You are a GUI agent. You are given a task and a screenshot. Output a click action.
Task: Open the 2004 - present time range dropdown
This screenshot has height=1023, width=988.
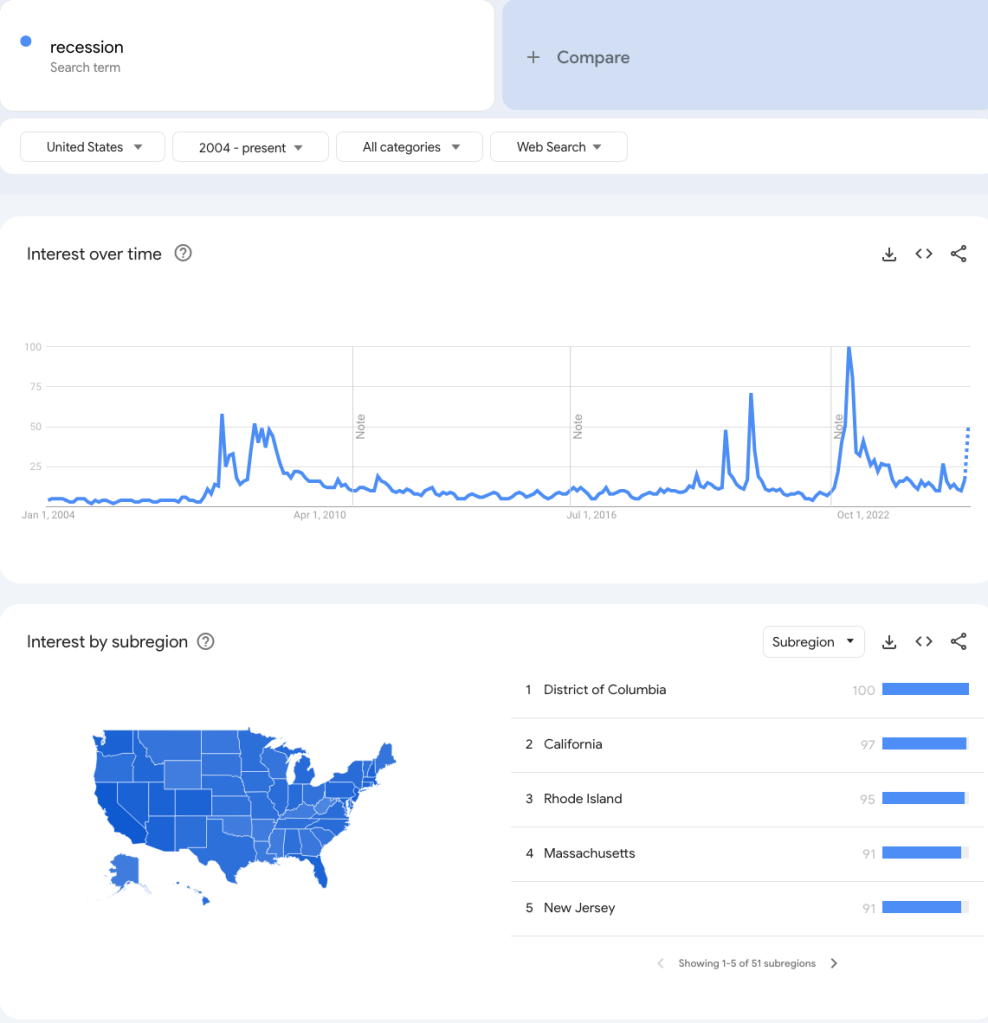[250, 147]
